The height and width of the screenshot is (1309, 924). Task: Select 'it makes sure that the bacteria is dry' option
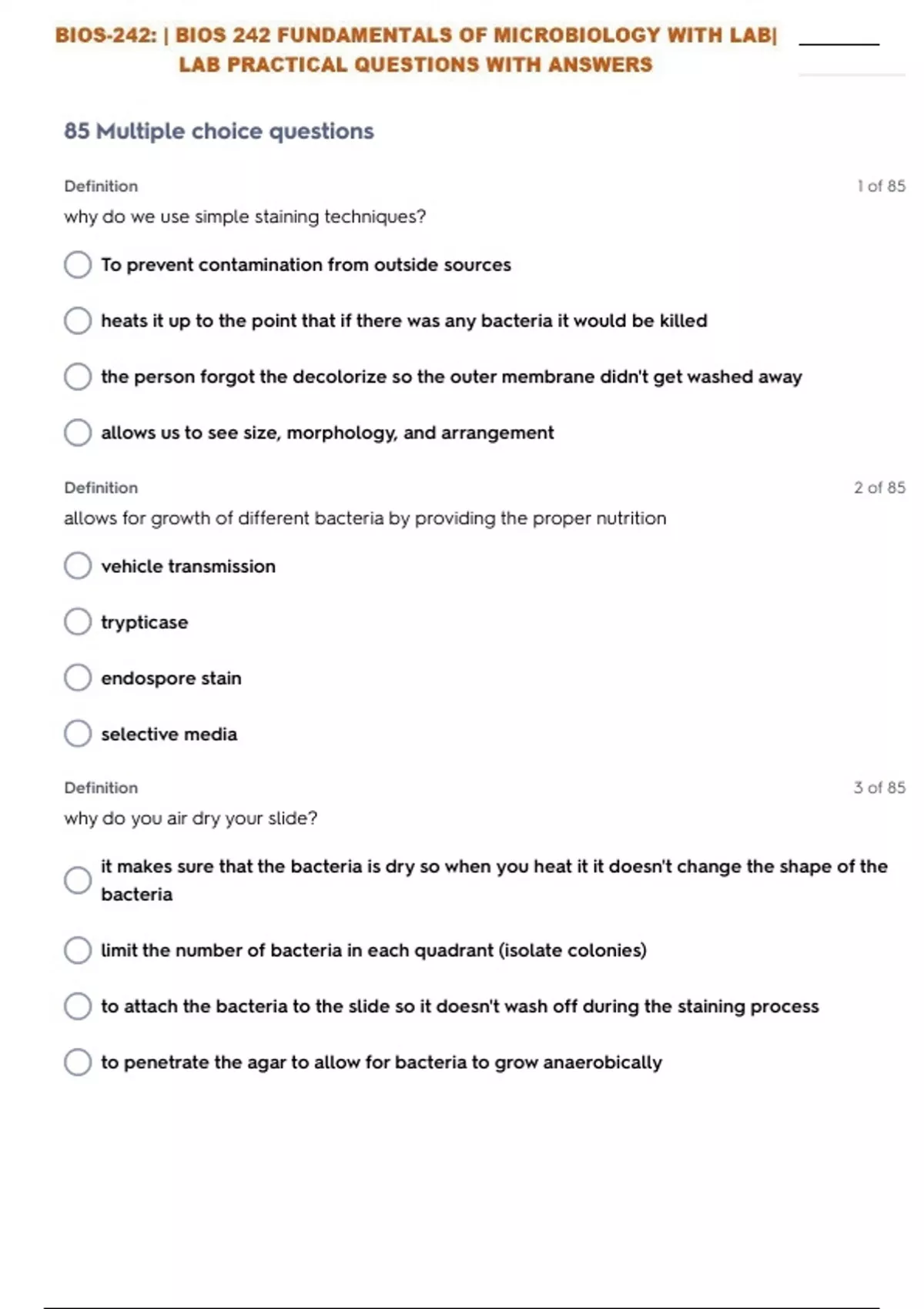(78, 880)
